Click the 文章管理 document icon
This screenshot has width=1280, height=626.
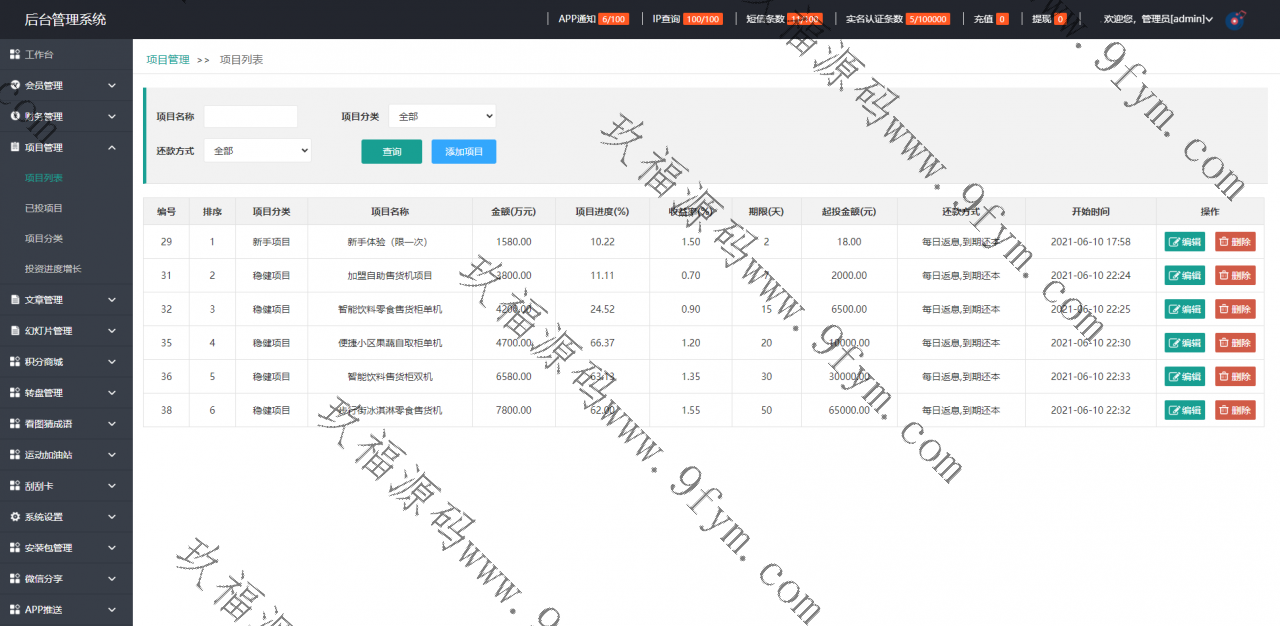[15, 300]
